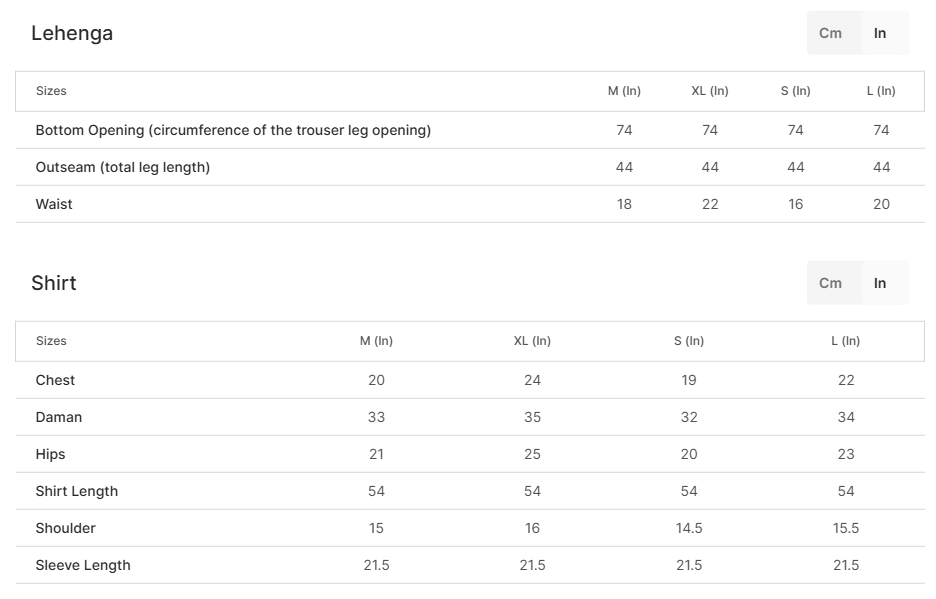Click the Waist row label
The image size is (936, 599).
(x=54, y=204)
